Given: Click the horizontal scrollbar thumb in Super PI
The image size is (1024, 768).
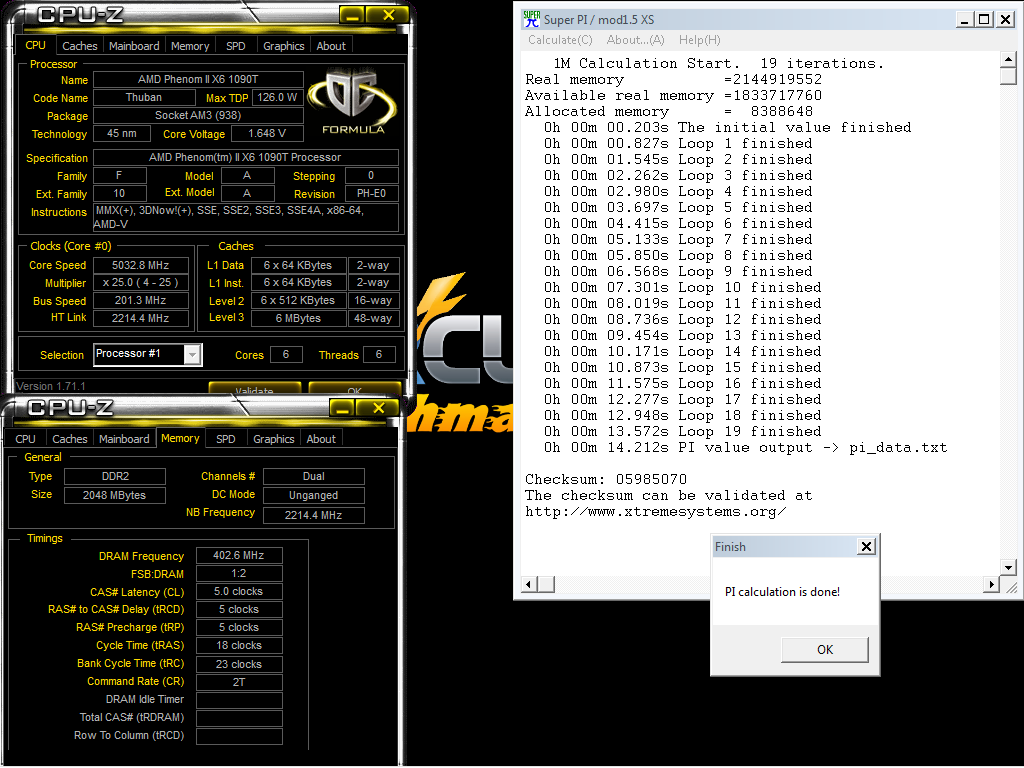Looking at the screenshot, I should (547, 584).
